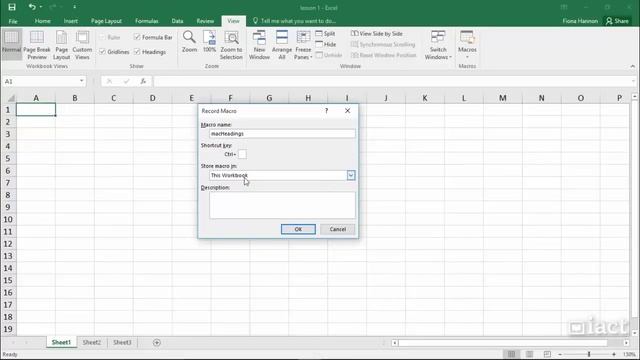This screenshot has width=640, height=360.
Task: Open the Macros dropdown
Action: click(467, 44)
